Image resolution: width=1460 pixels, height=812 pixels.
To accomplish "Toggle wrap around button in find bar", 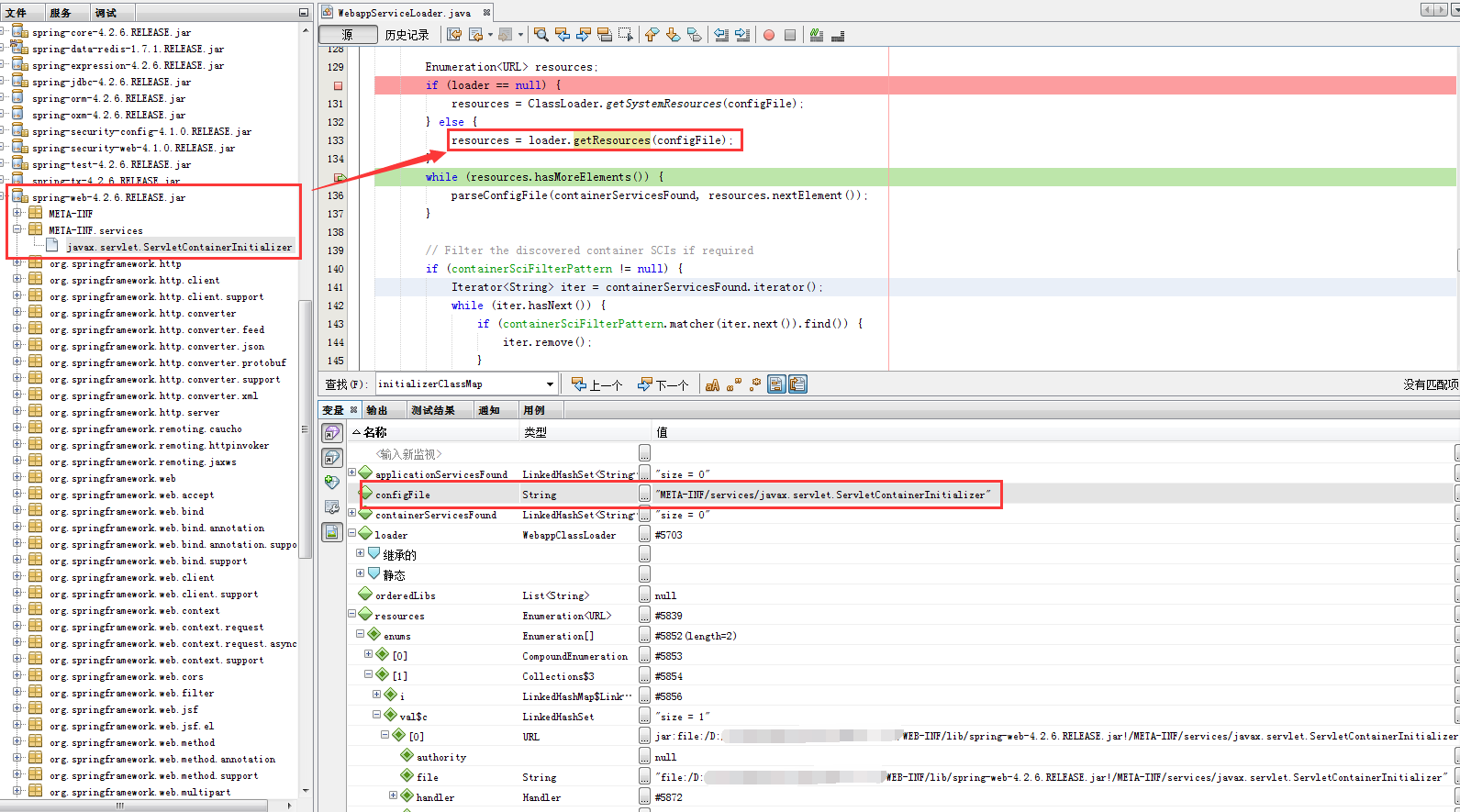I will click(x=797, y=384).
